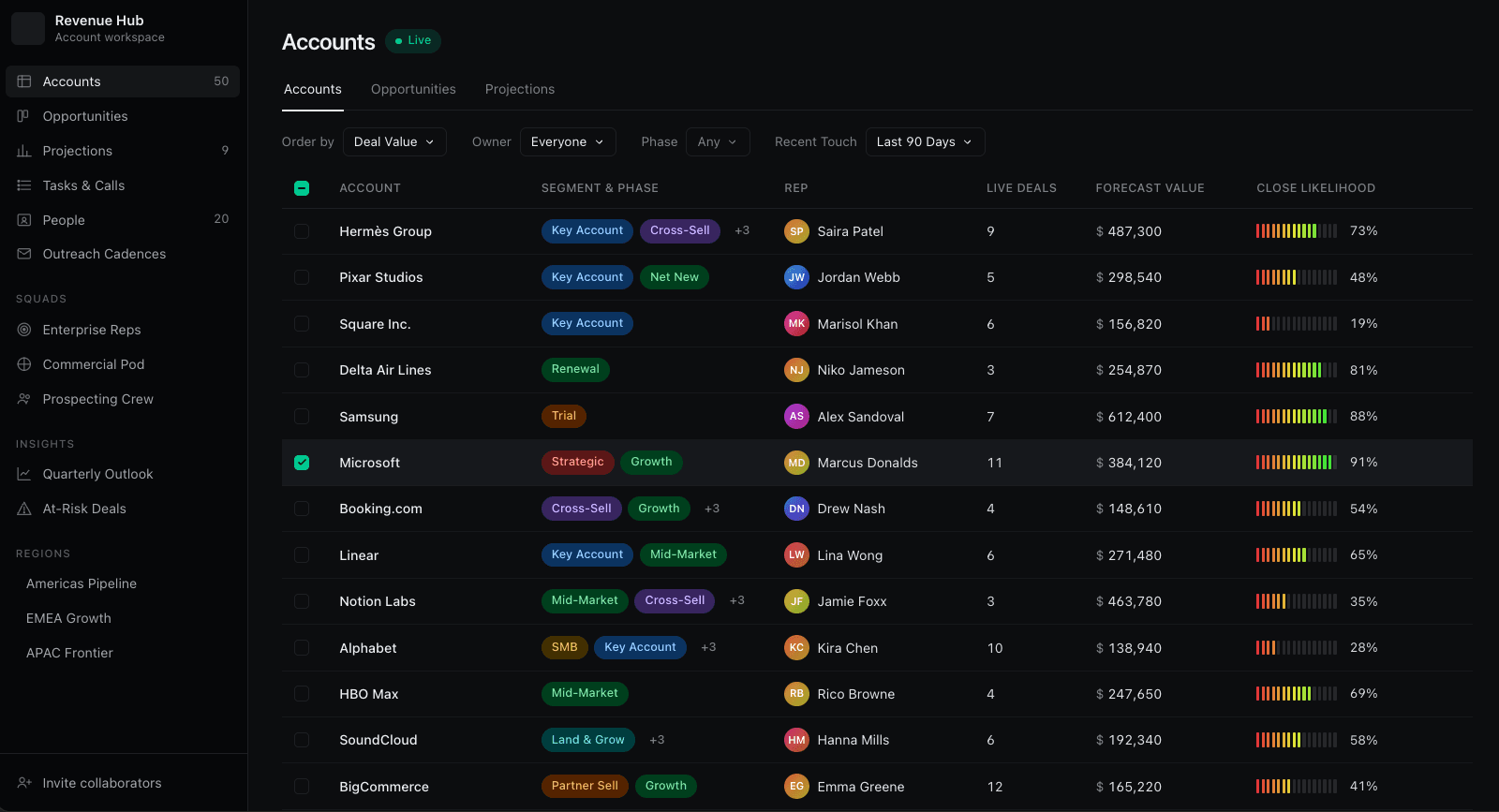Check the Delta Air Lines row checkbox
The width and height of the screenshot is (1499, 812).
point(302,370)
